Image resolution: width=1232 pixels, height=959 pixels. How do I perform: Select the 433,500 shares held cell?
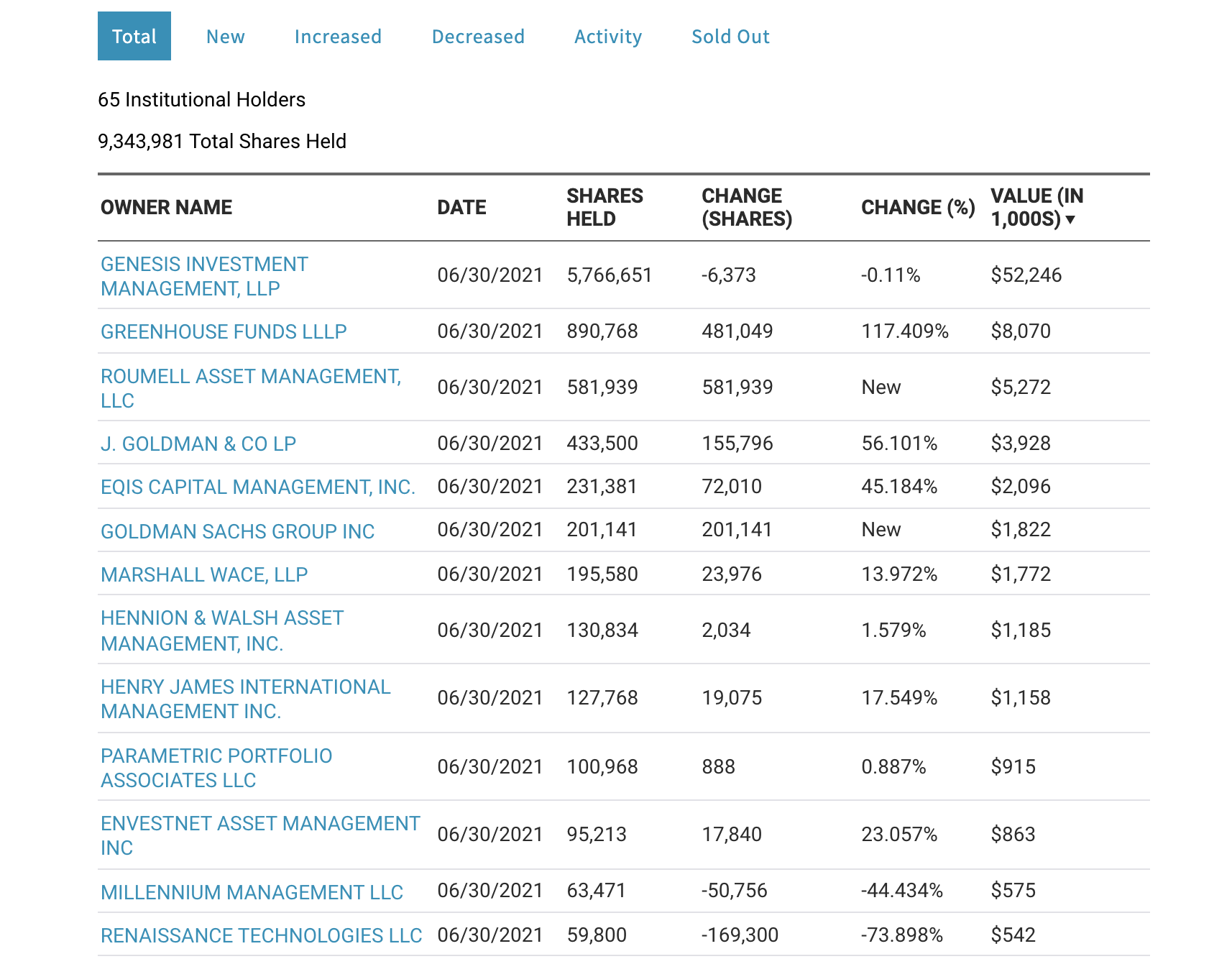click(602, 444)
